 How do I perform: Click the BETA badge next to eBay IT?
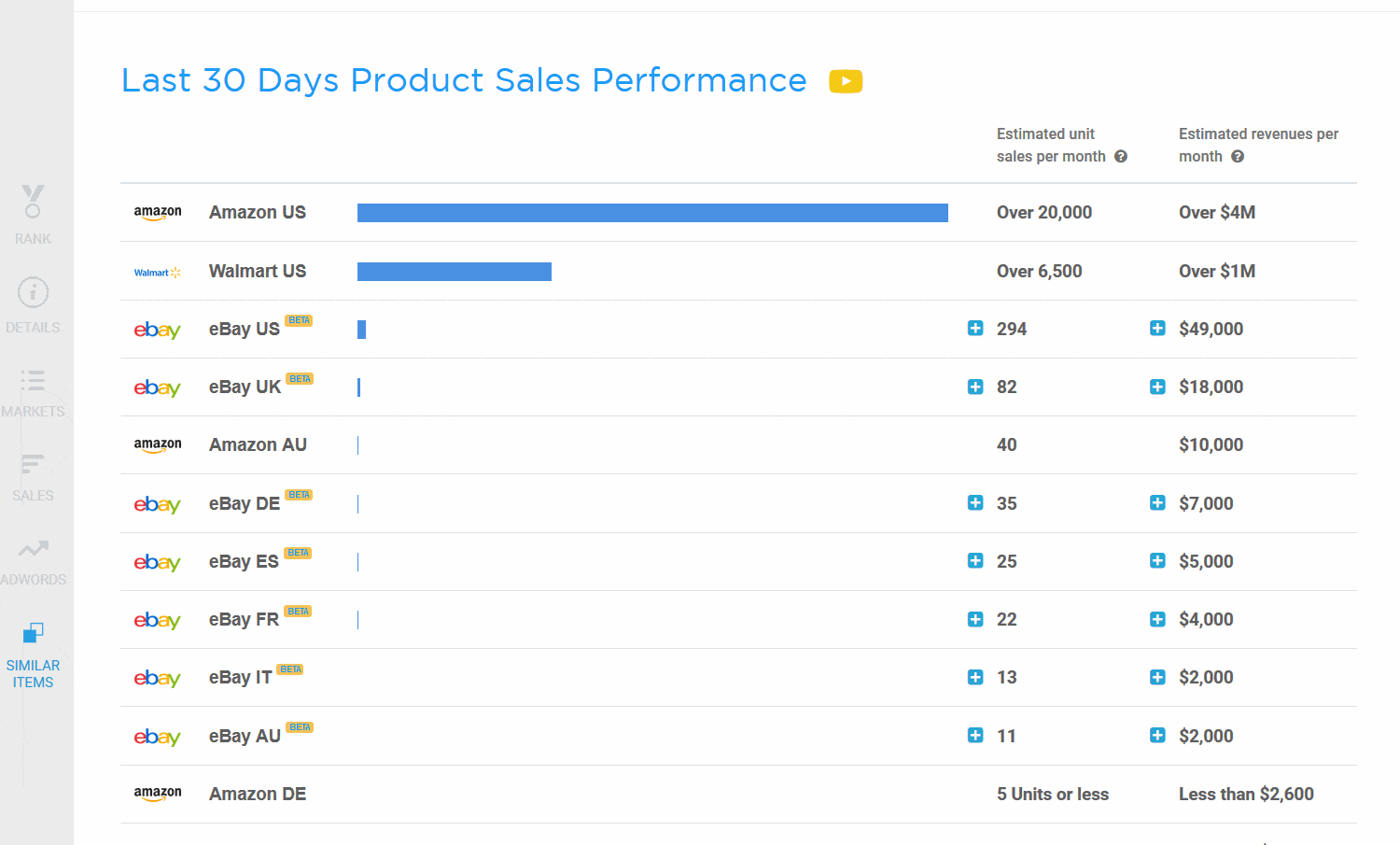pos(290,669)
